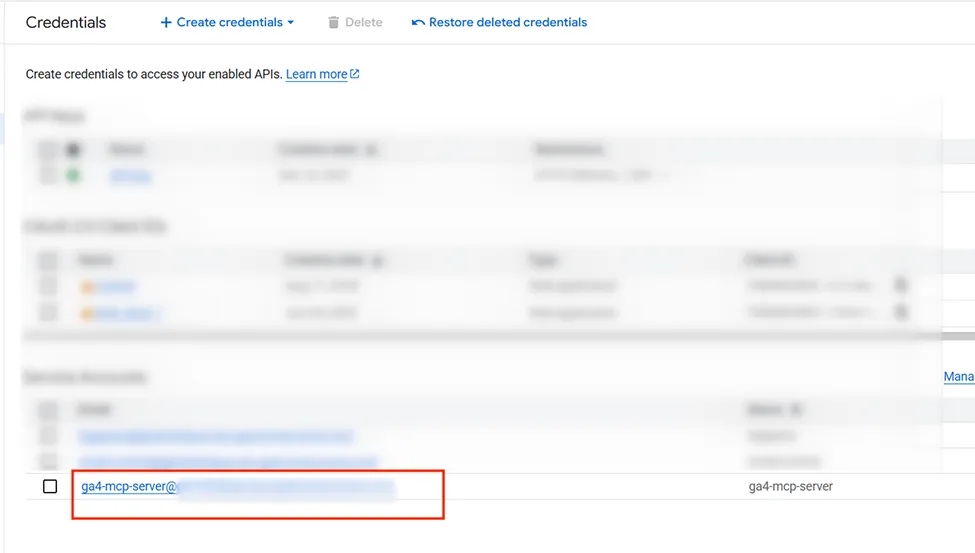Click the external-link icon after Learn more
This screenshot has height=553, width=975.
pos(355,73)
